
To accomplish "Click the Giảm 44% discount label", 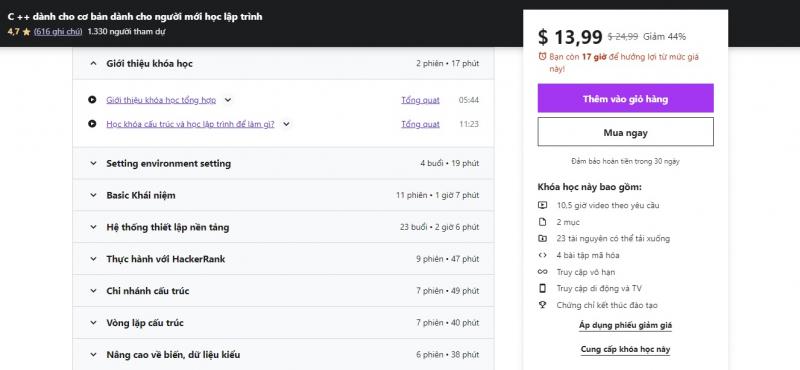I will [664, 37].
